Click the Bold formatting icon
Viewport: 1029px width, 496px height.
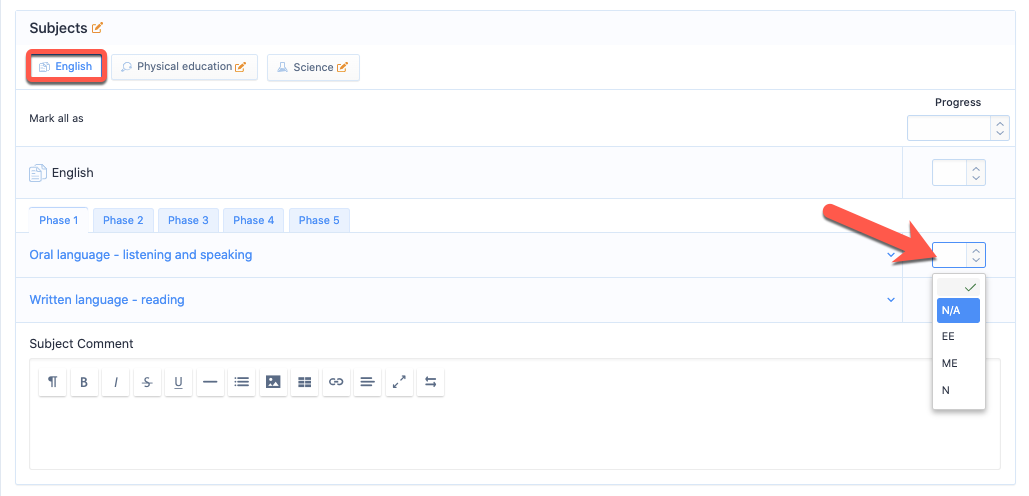84,382
